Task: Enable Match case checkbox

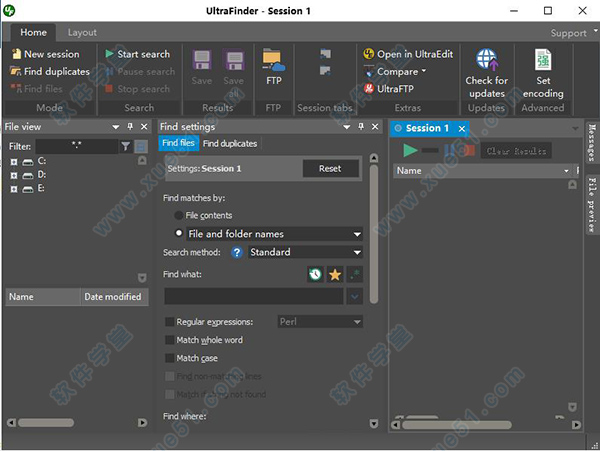Action: (x=170, y=358)
